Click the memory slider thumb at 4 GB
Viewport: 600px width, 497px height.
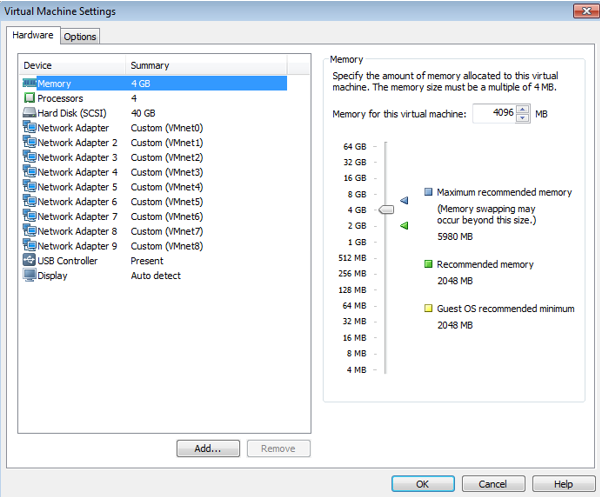386,209
